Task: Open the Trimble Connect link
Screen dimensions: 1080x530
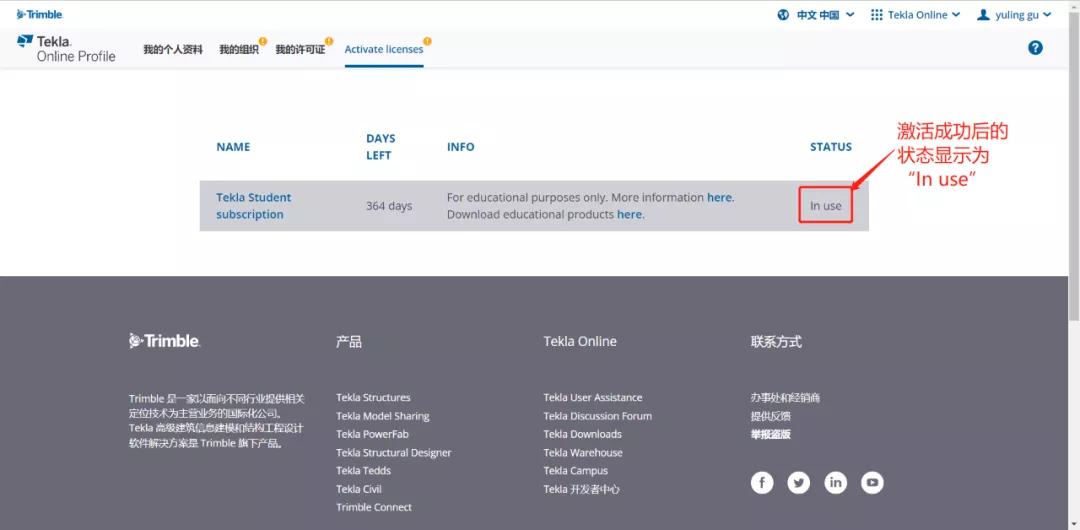Action: (x=374, y=507)
